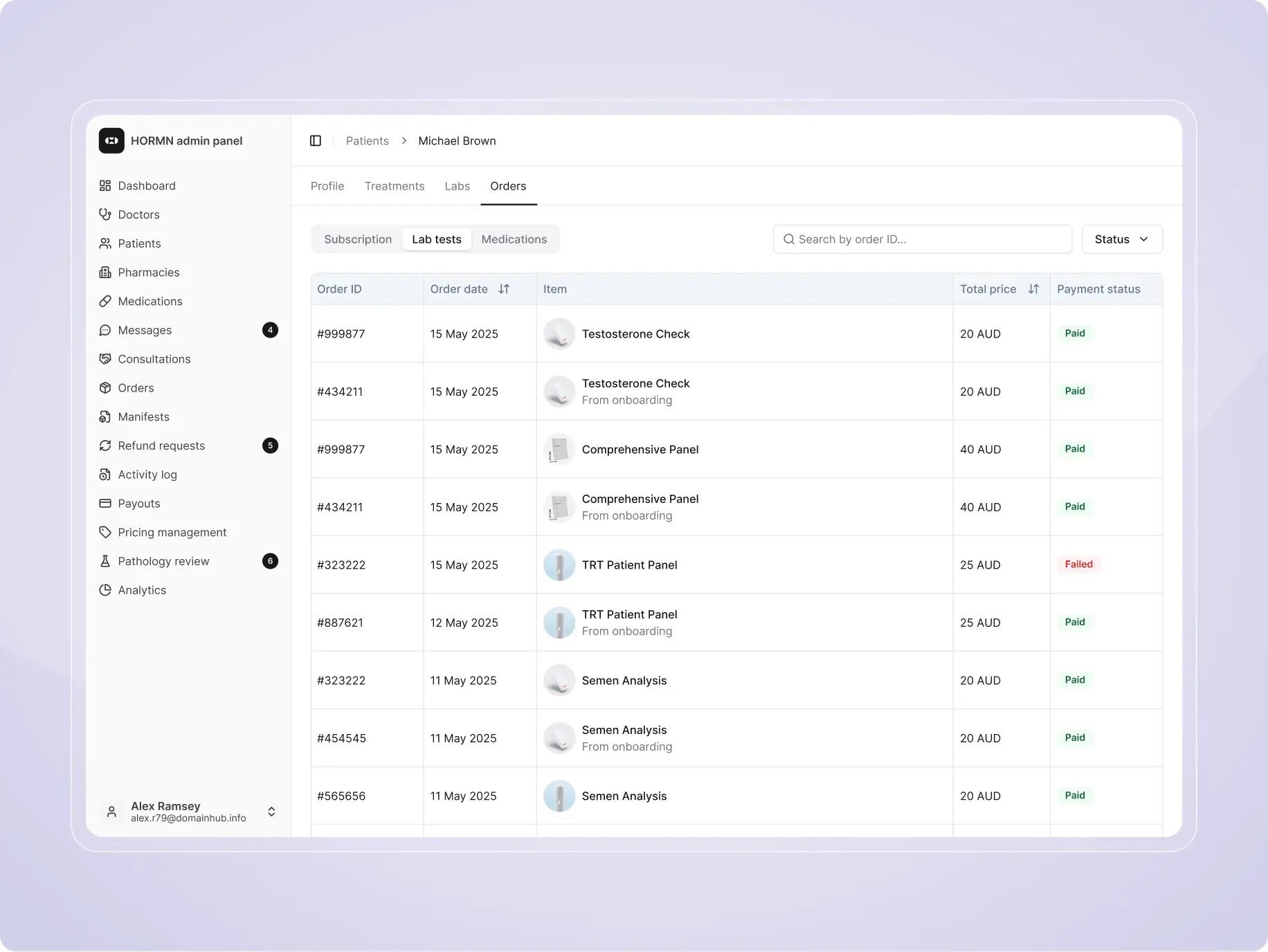Select the Lab tests segment

point(436,239)
